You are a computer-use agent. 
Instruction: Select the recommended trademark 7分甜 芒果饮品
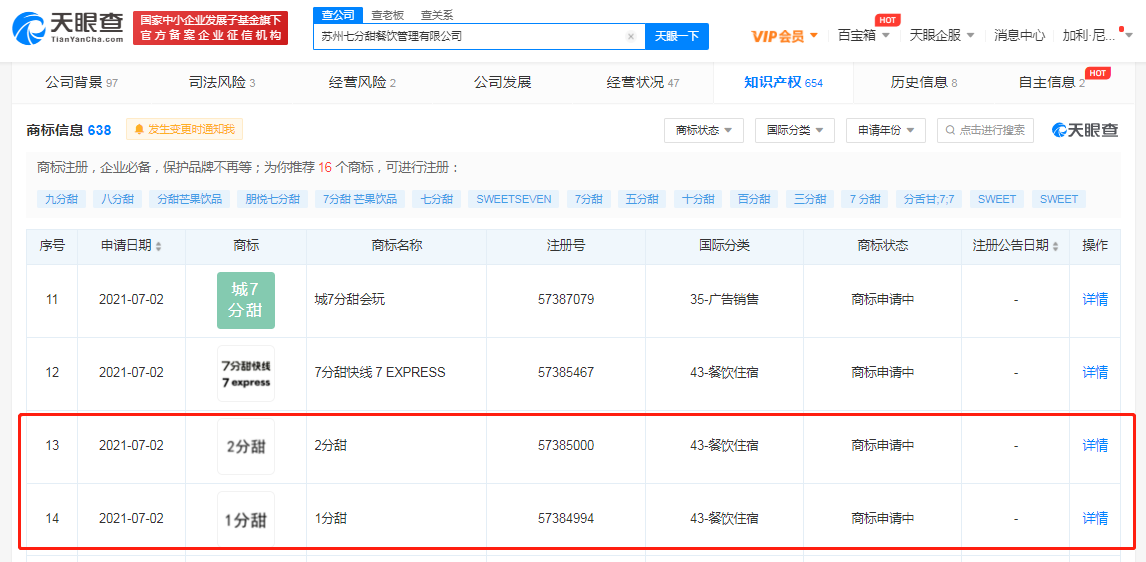click(360, 199)
